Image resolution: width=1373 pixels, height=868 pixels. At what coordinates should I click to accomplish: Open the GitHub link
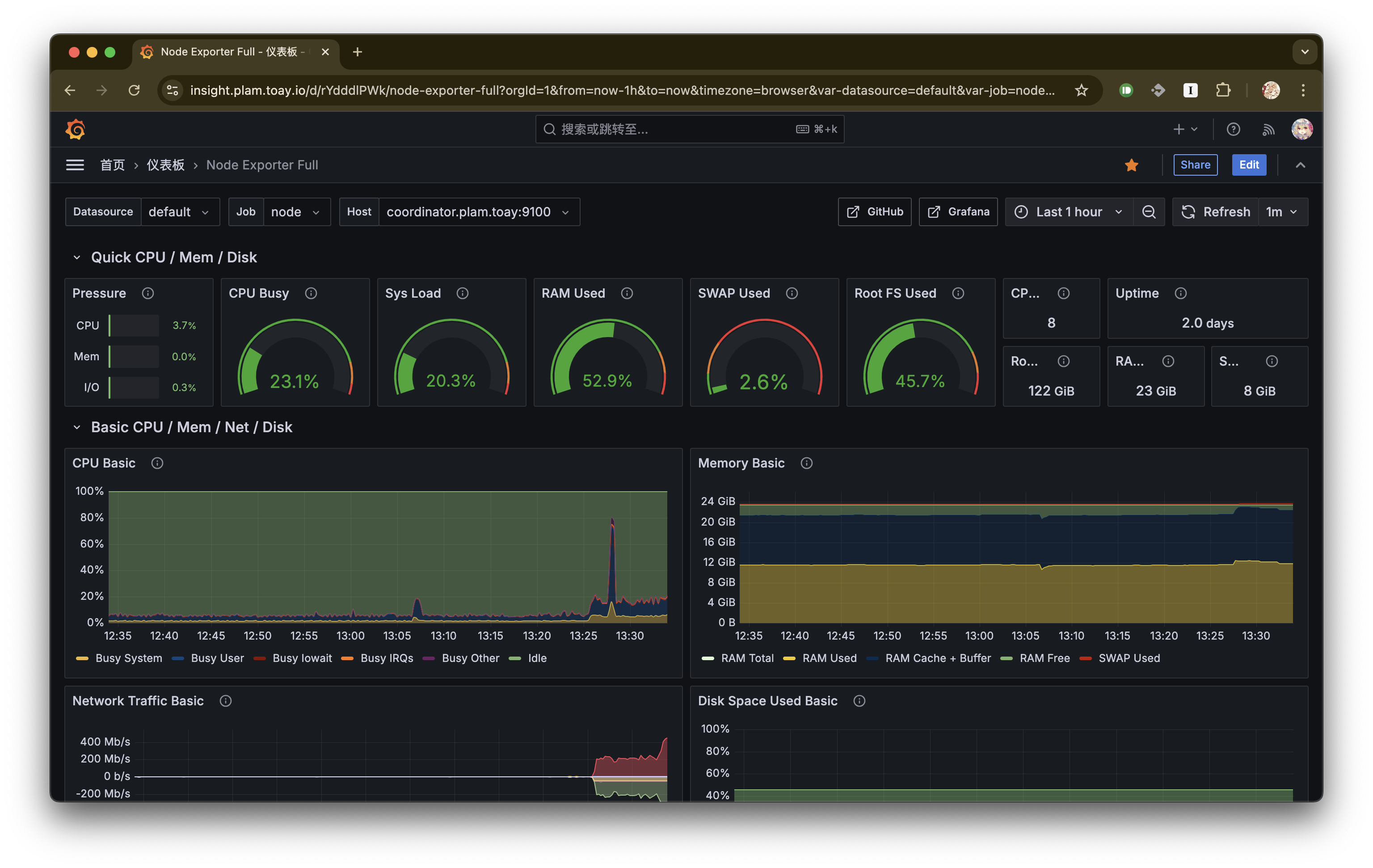pyautogui.click(x=875, y=212)
